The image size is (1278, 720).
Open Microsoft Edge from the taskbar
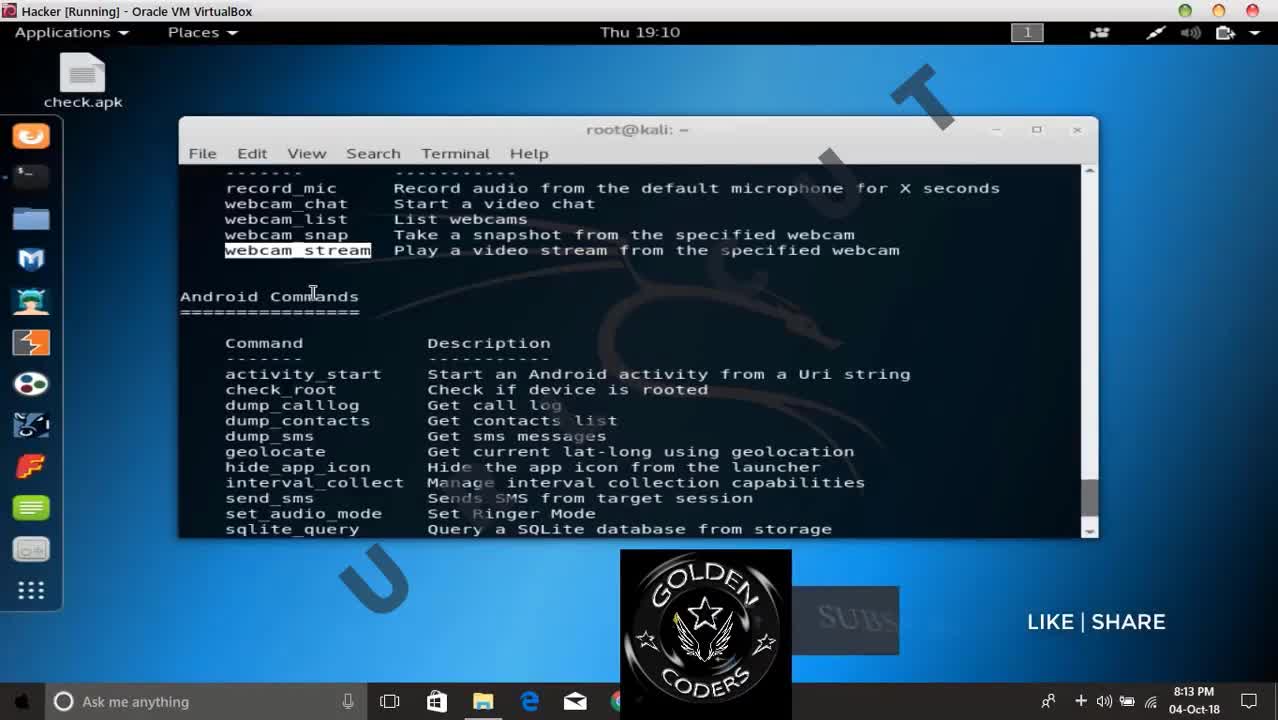point(529,701)
